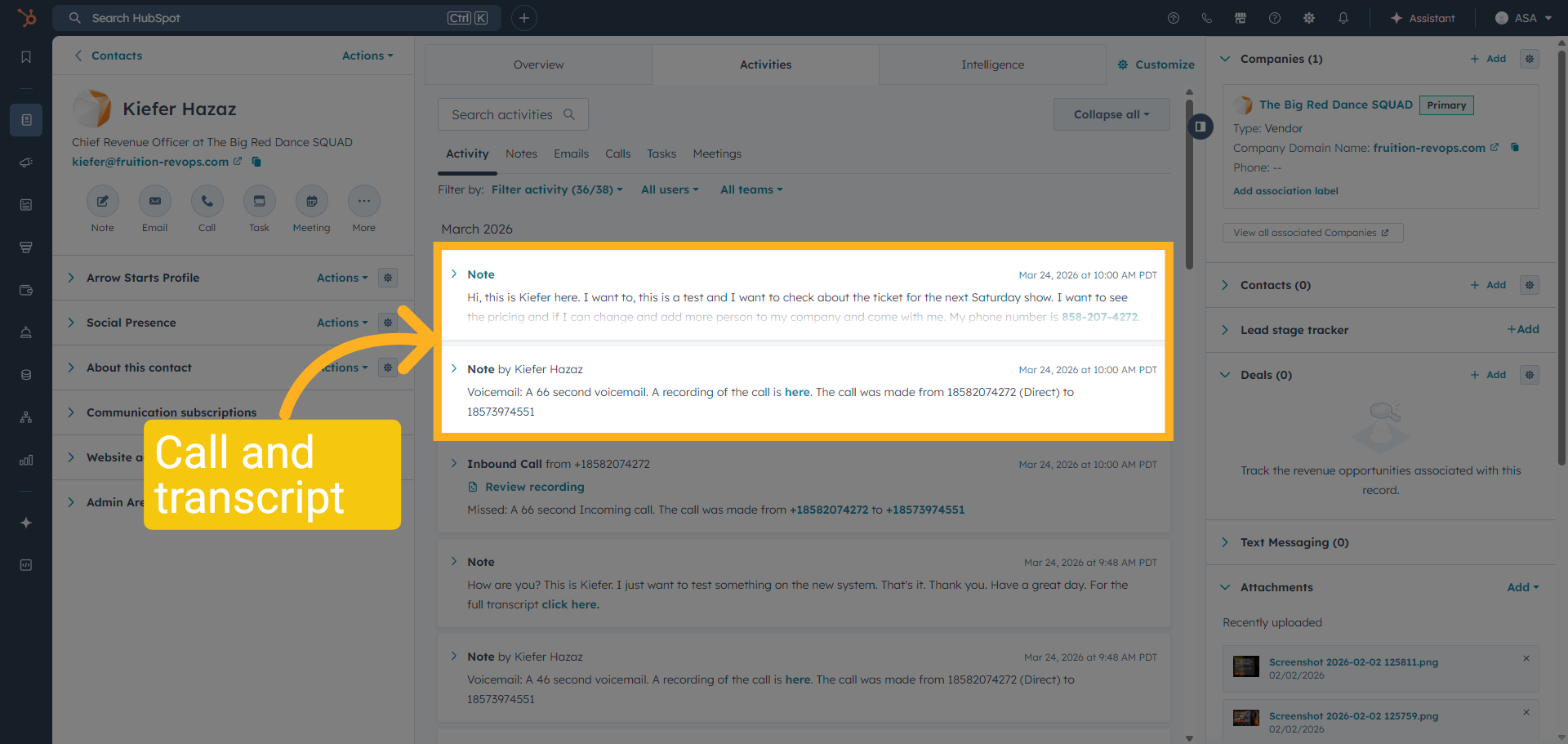Open Arrow Starts Profile settings gear
Viewport: 1568px width, 744px height.
[388, 278]
